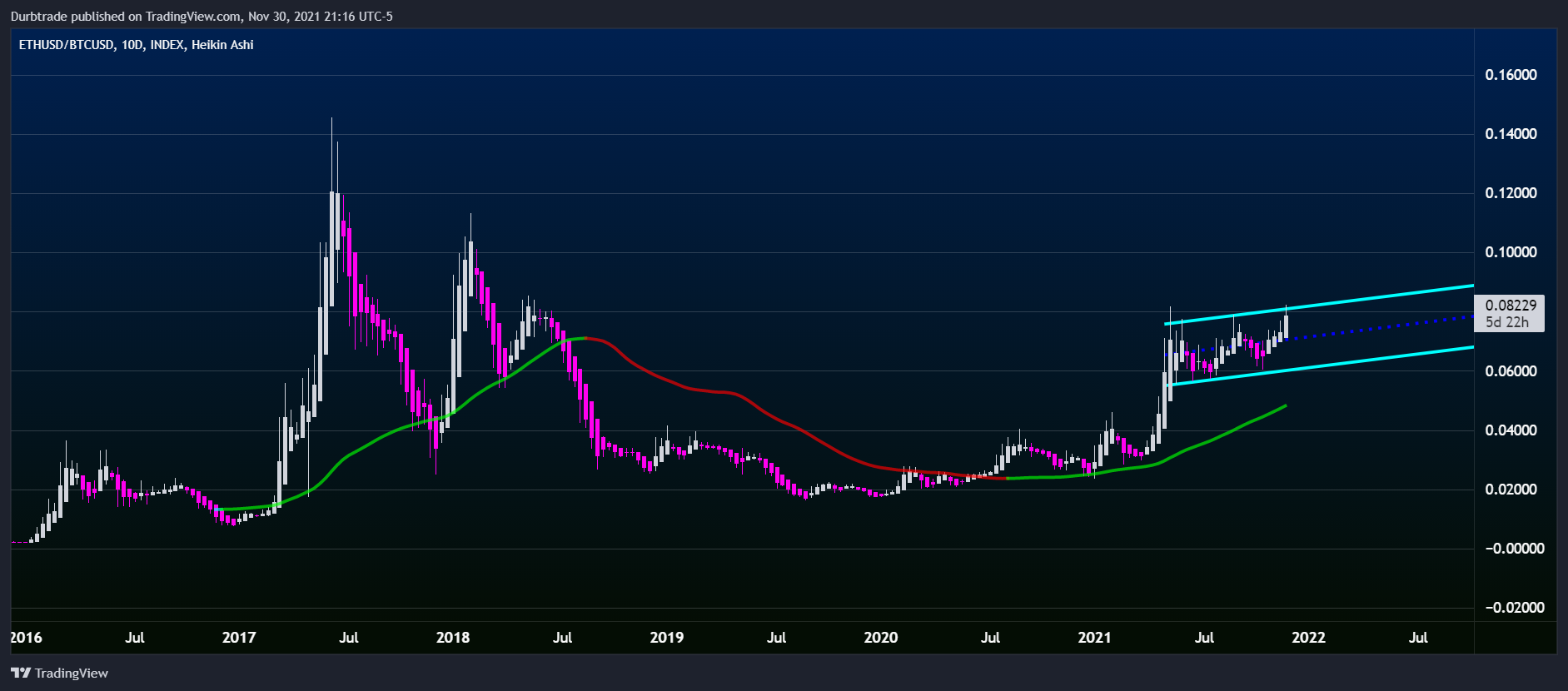
Task: Click the 0.02000 price axis label
Action: pyautogui.click(x=1511, y=490)
